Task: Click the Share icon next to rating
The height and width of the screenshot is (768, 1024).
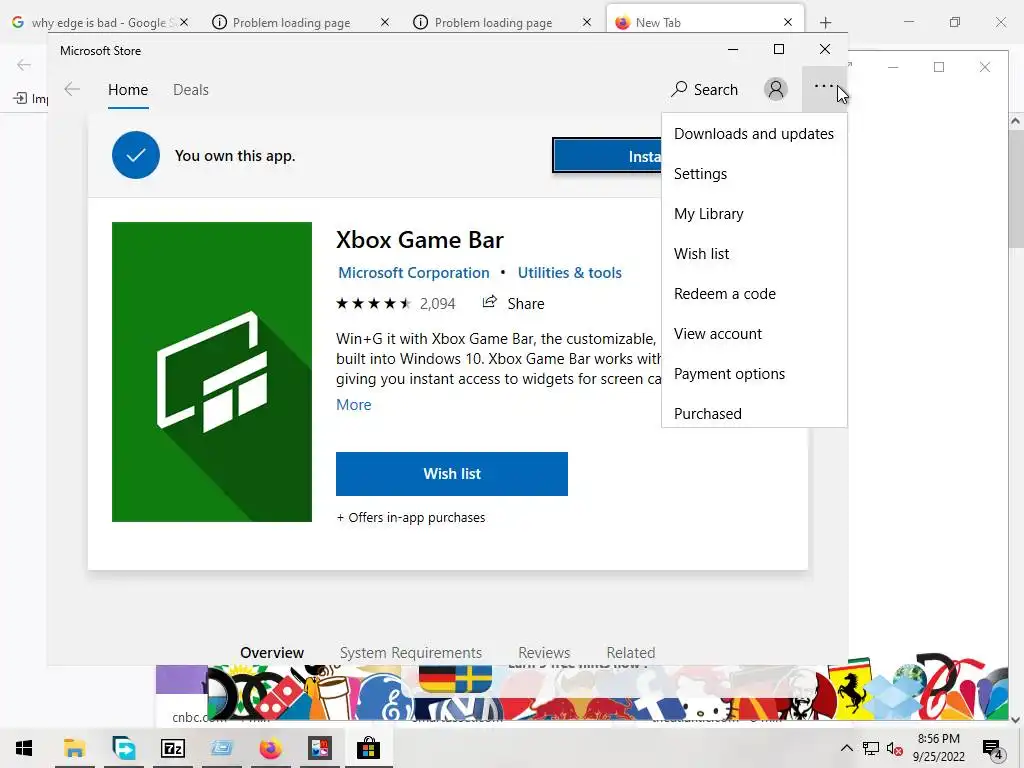Action: point(489,302)
